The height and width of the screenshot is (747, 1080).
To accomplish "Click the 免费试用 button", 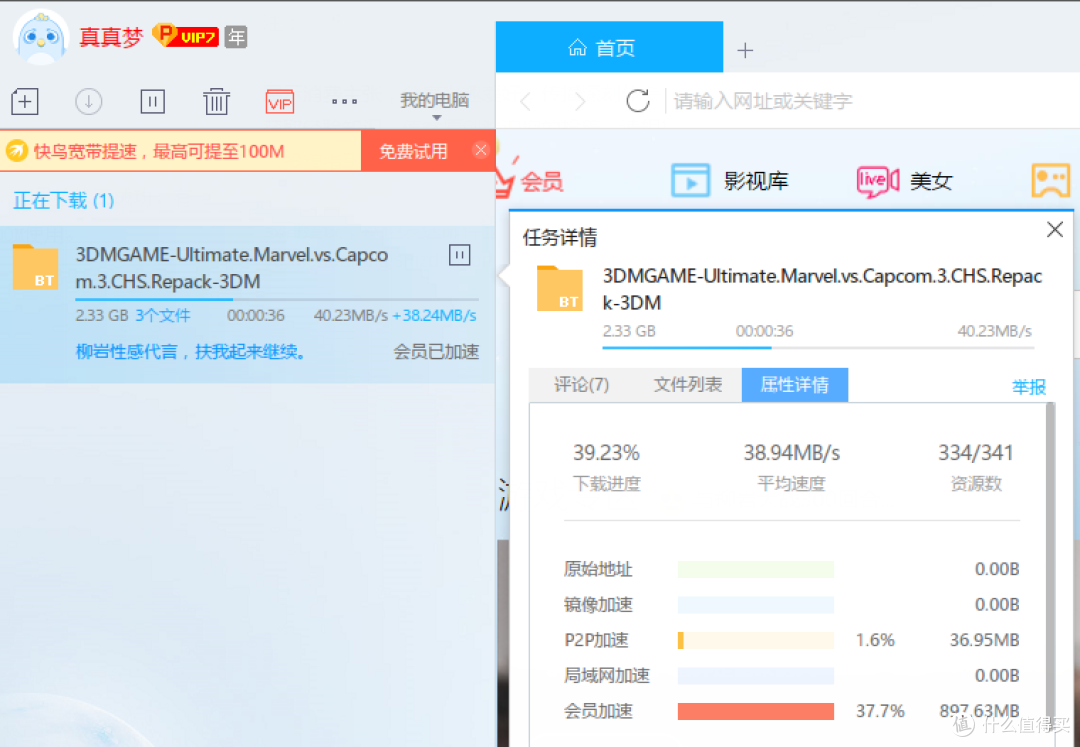I will 413,152.
